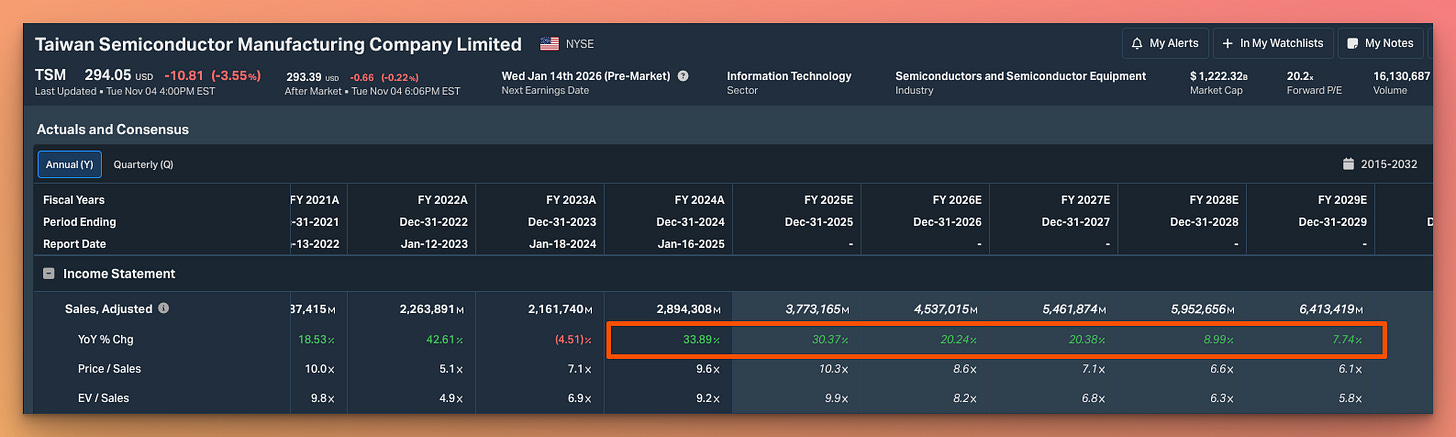1456x437 pixels.
Task: Click the Wed Jan 14th 2026 earnings date
Action: 587,76
